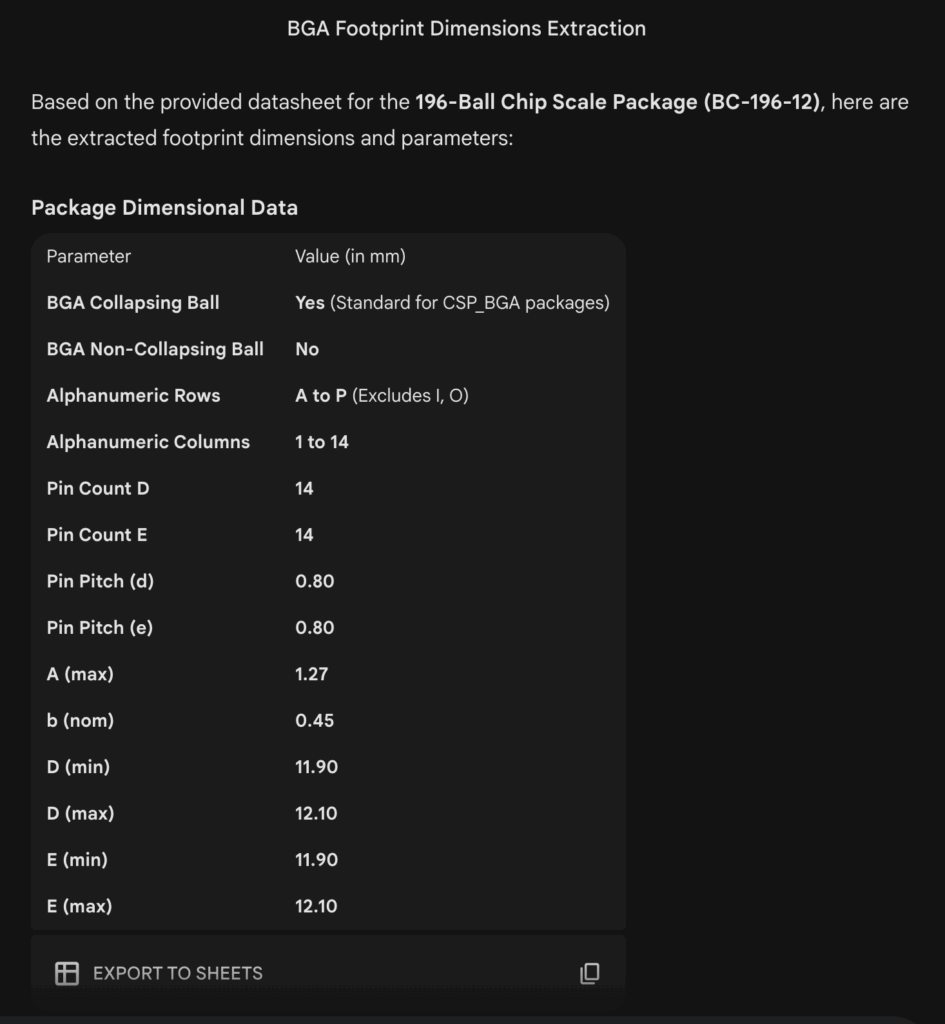Click the Pin Count D label
This screenshot has height=1024, width=945.
point(98,488)
